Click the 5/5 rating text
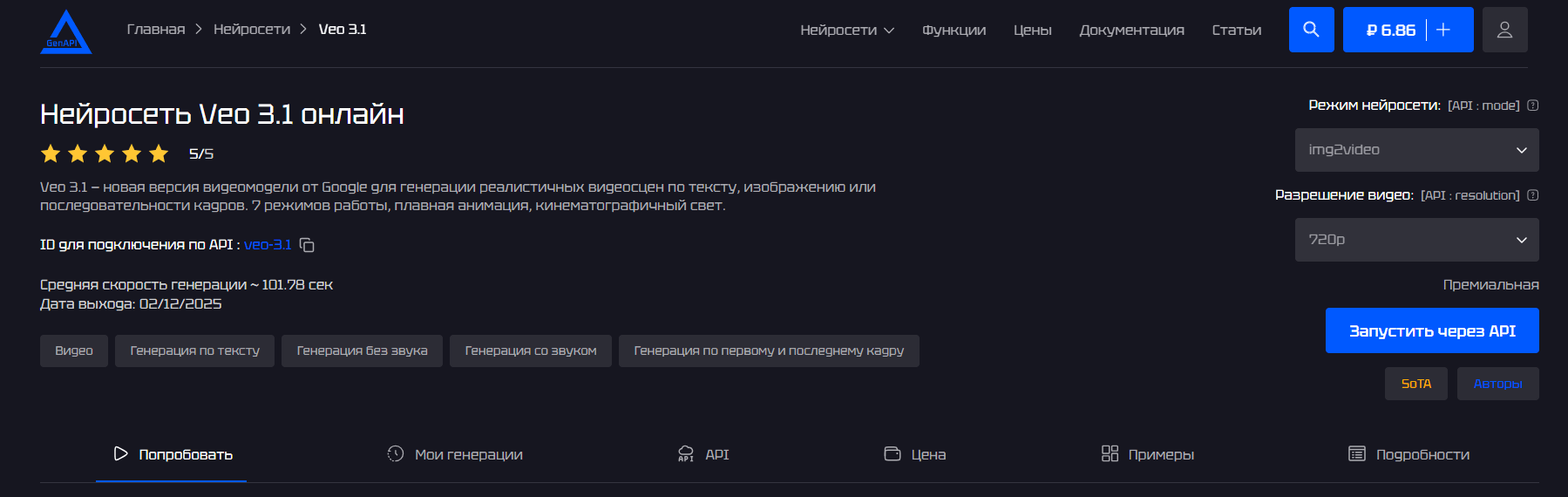The width and height of the screenshot is (1568, 497). coord(201,154)
